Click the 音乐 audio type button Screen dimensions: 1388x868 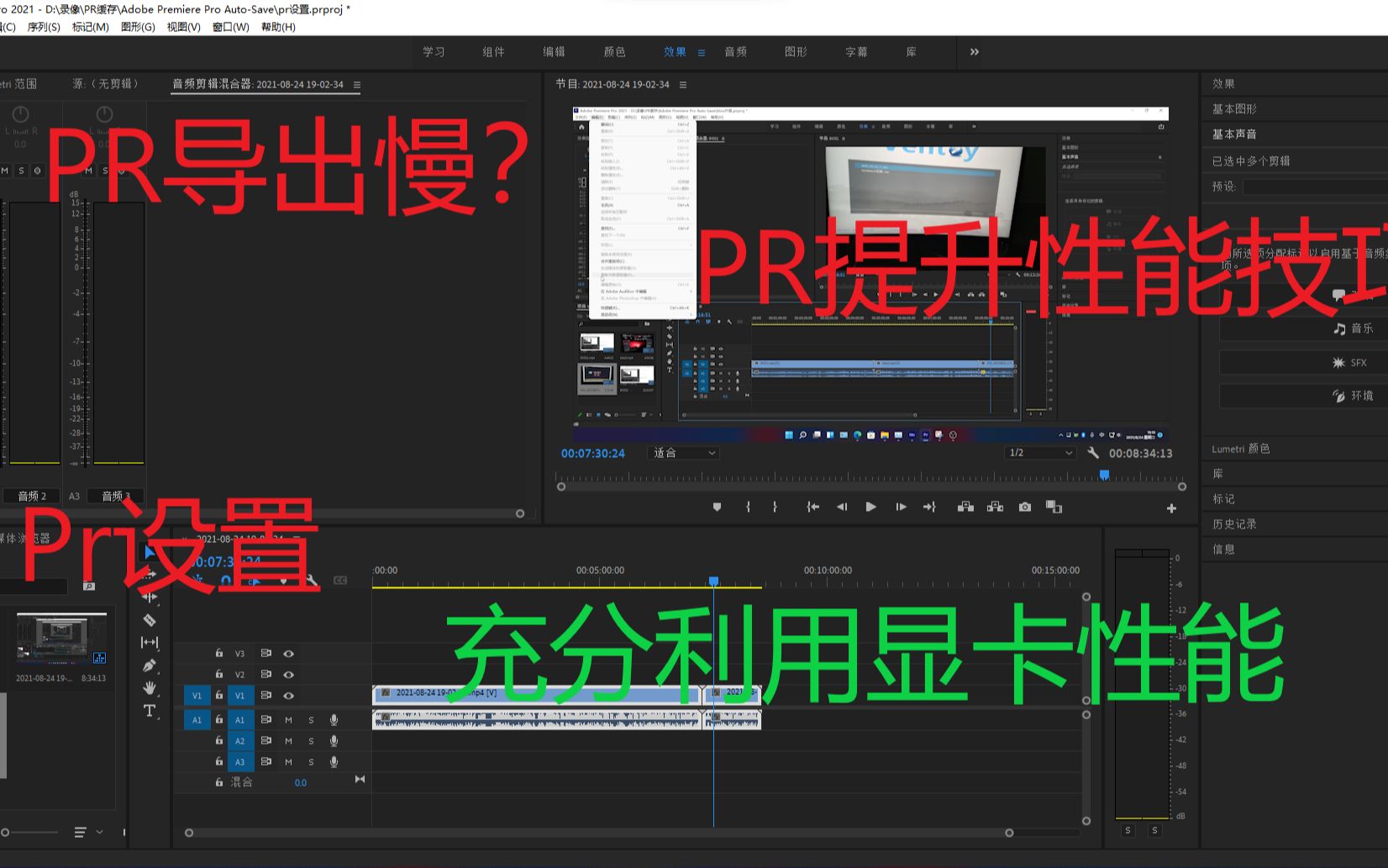pos(1303,329)
